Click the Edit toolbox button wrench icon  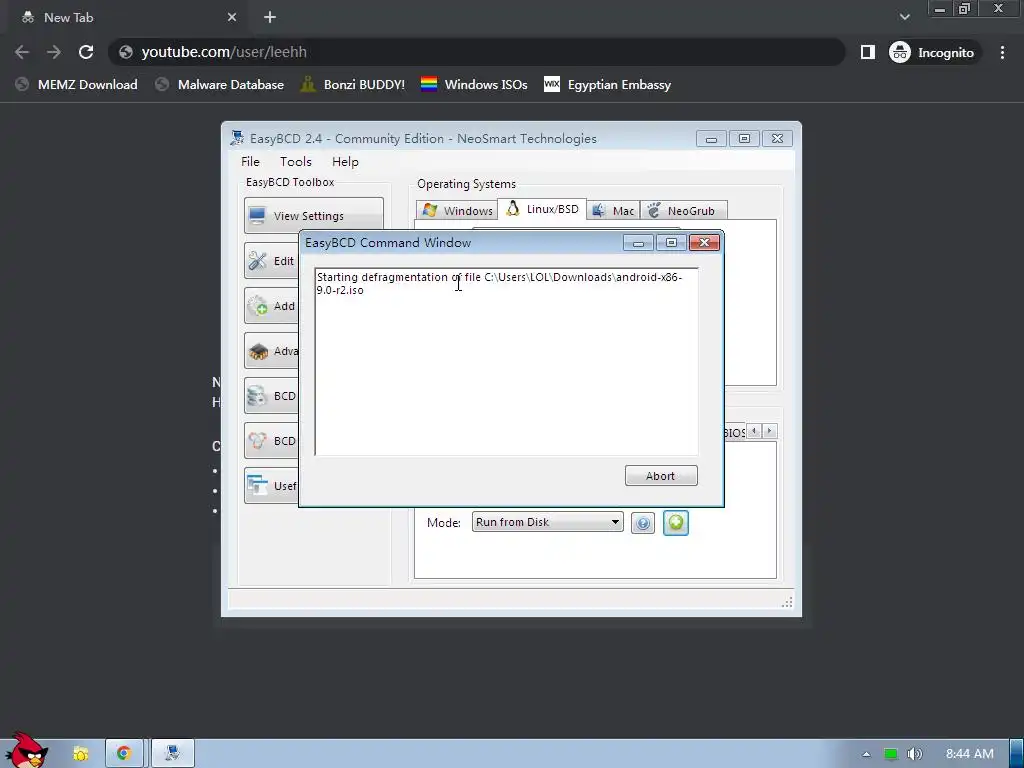coord(258,261)
